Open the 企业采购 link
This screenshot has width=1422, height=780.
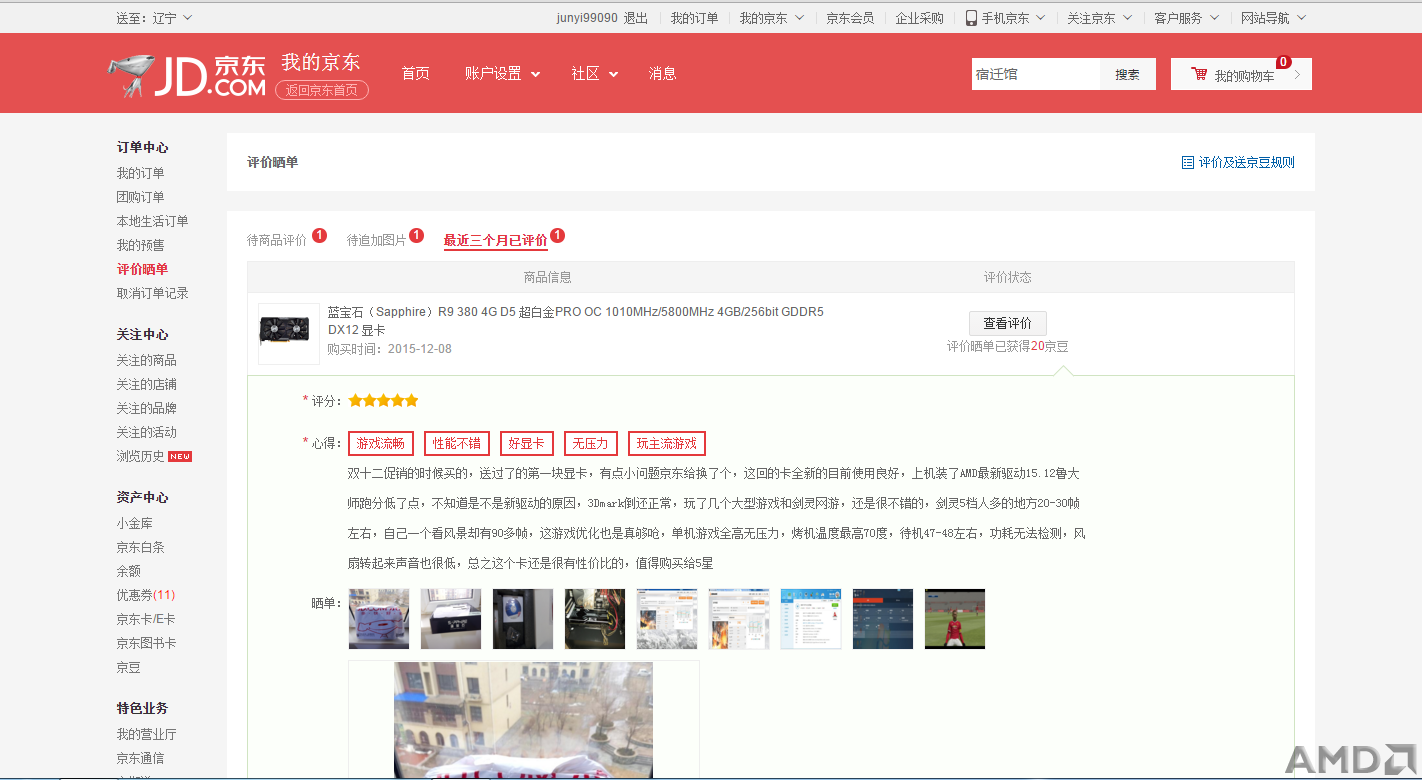point(919,18)
